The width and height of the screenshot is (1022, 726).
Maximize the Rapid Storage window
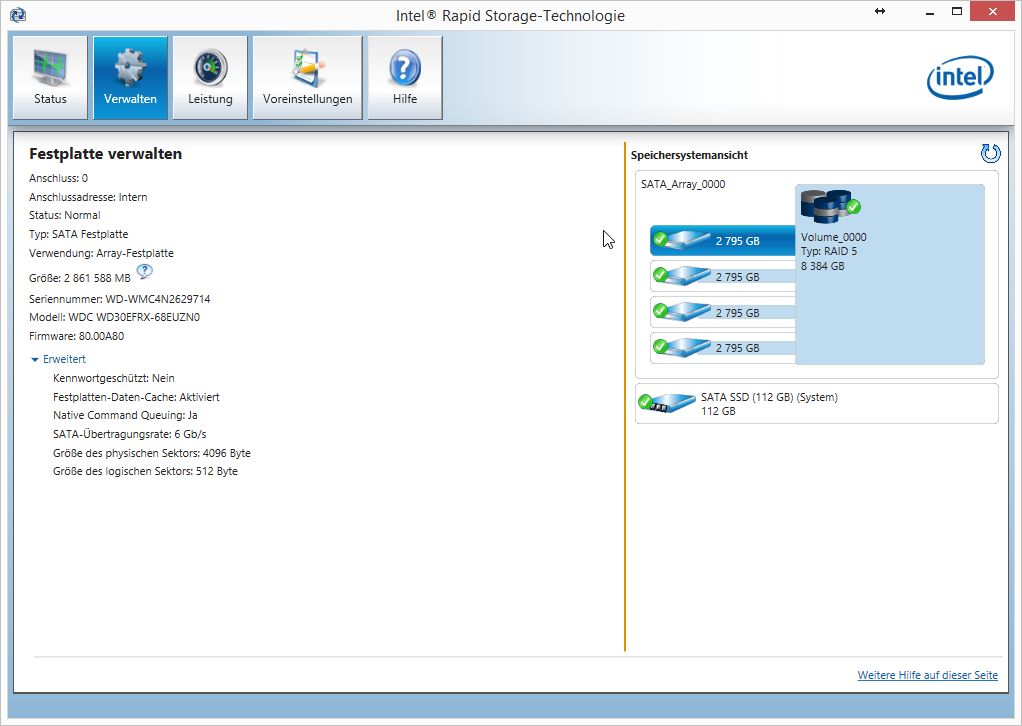[x=957, y=11]
